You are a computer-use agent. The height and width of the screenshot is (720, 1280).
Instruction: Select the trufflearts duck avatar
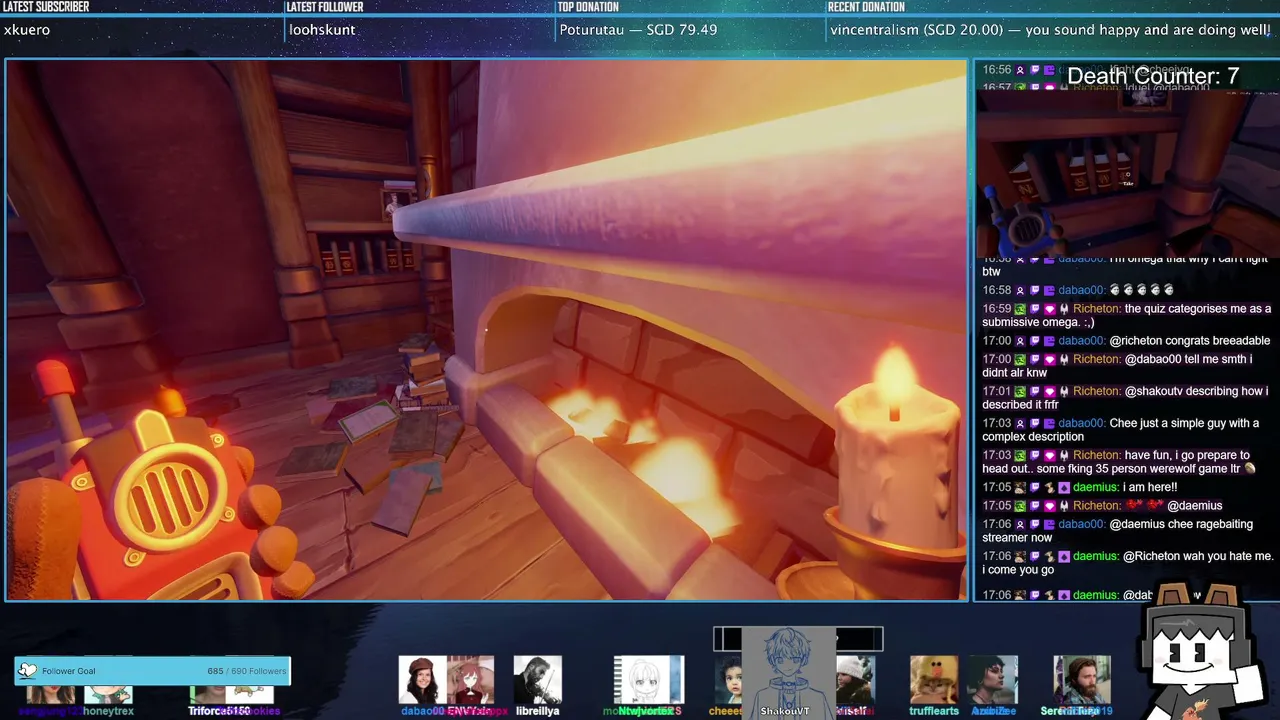tap(934, 680)
